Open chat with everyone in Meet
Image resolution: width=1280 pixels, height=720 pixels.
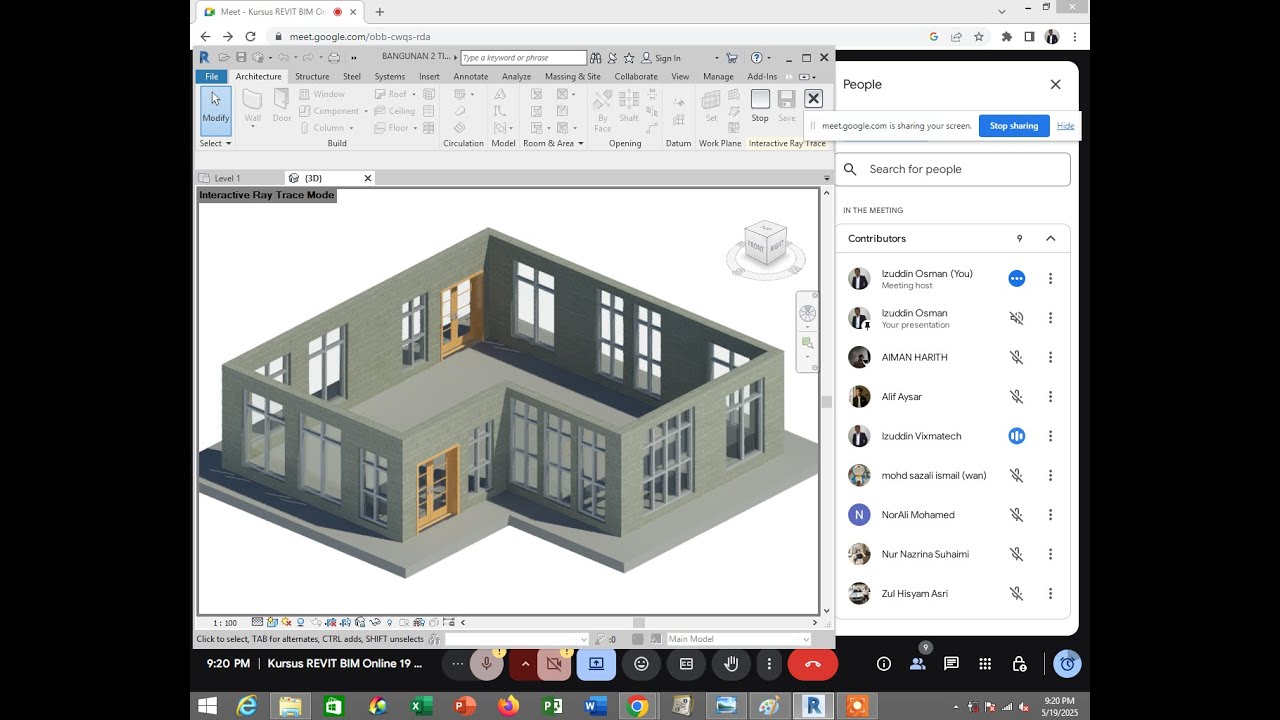[x=951, y=663]
